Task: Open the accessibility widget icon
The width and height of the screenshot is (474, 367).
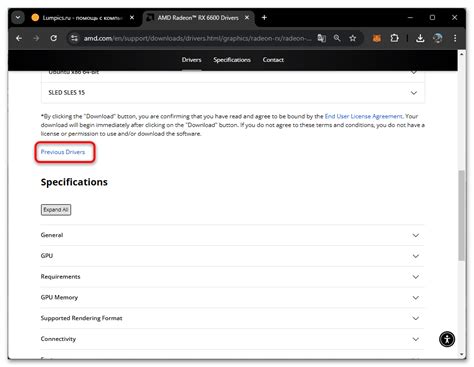Action: 447,339
